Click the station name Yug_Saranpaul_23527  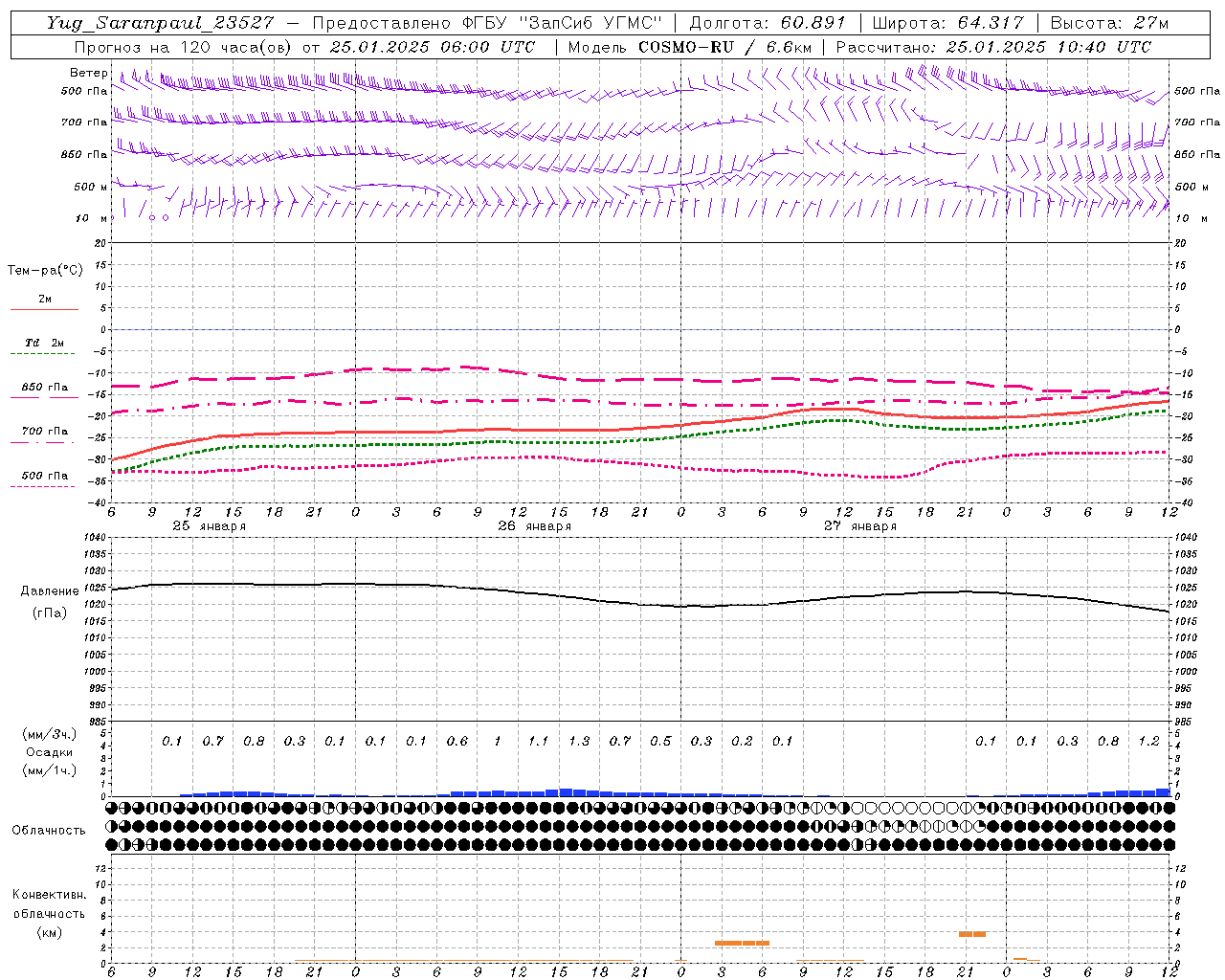click(x=162, y=23)
